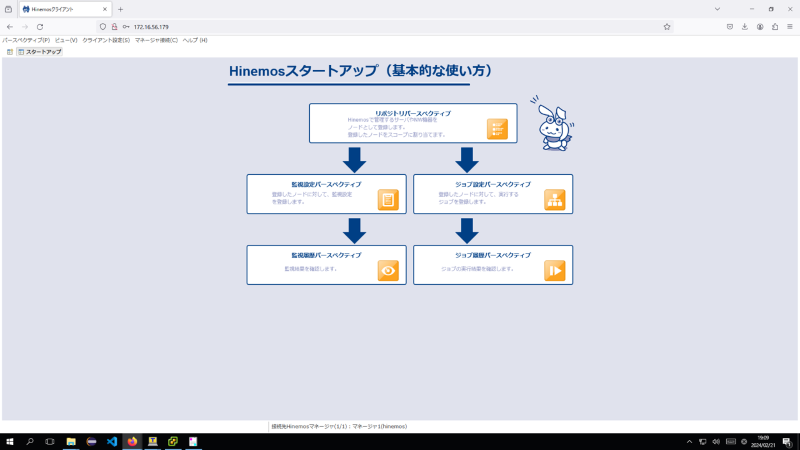Open the ビュー(V) menu
The width and height of the screenshot is (800, 450).
[66, 40]
